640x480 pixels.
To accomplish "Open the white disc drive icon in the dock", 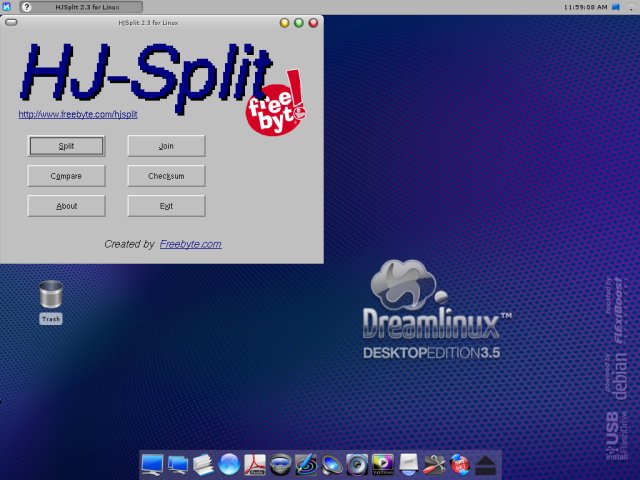I will point(408,464).
